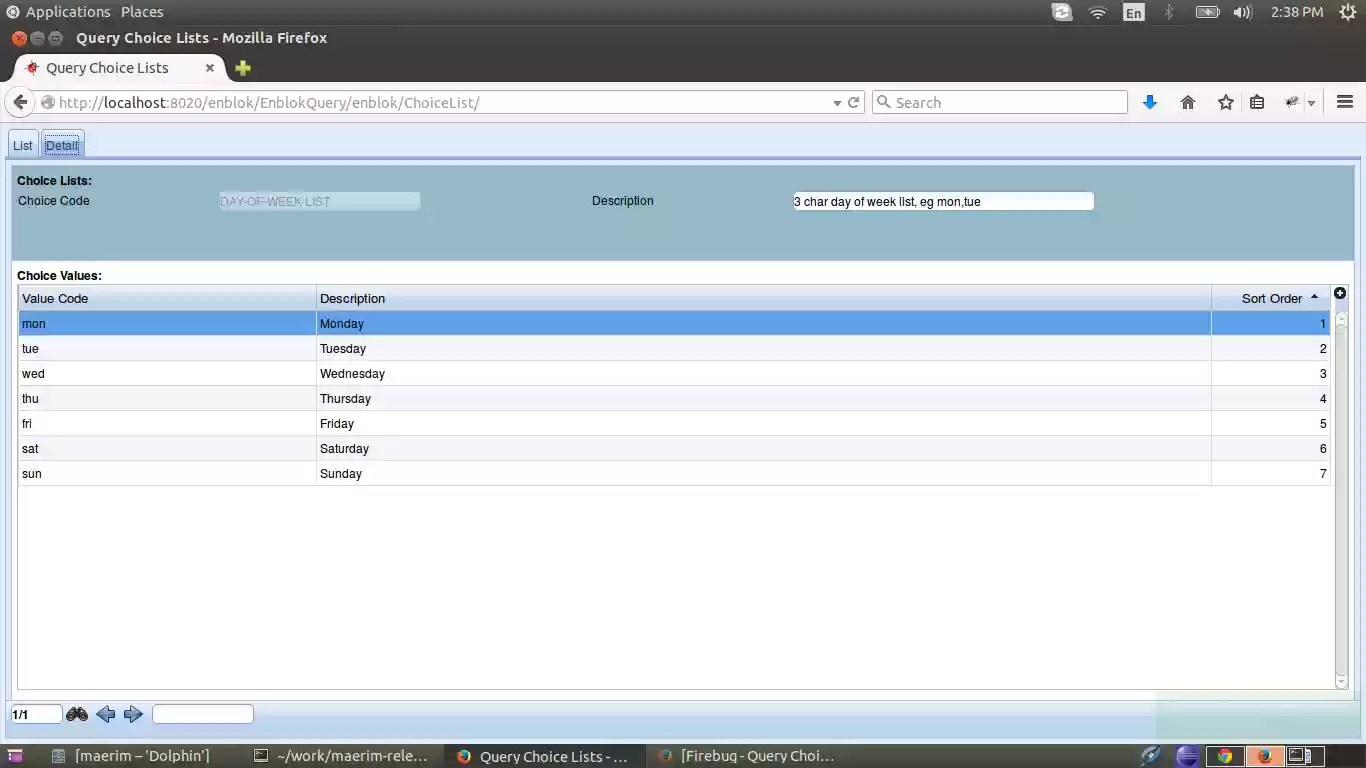Switch to the List tab
1366x768 pixels.
tap(22, 144)
